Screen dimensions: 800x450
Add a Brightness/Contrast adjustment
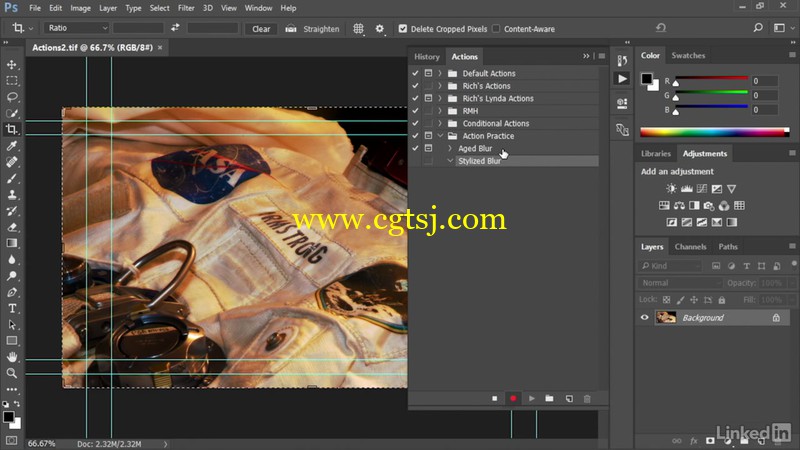coord(671,189)
